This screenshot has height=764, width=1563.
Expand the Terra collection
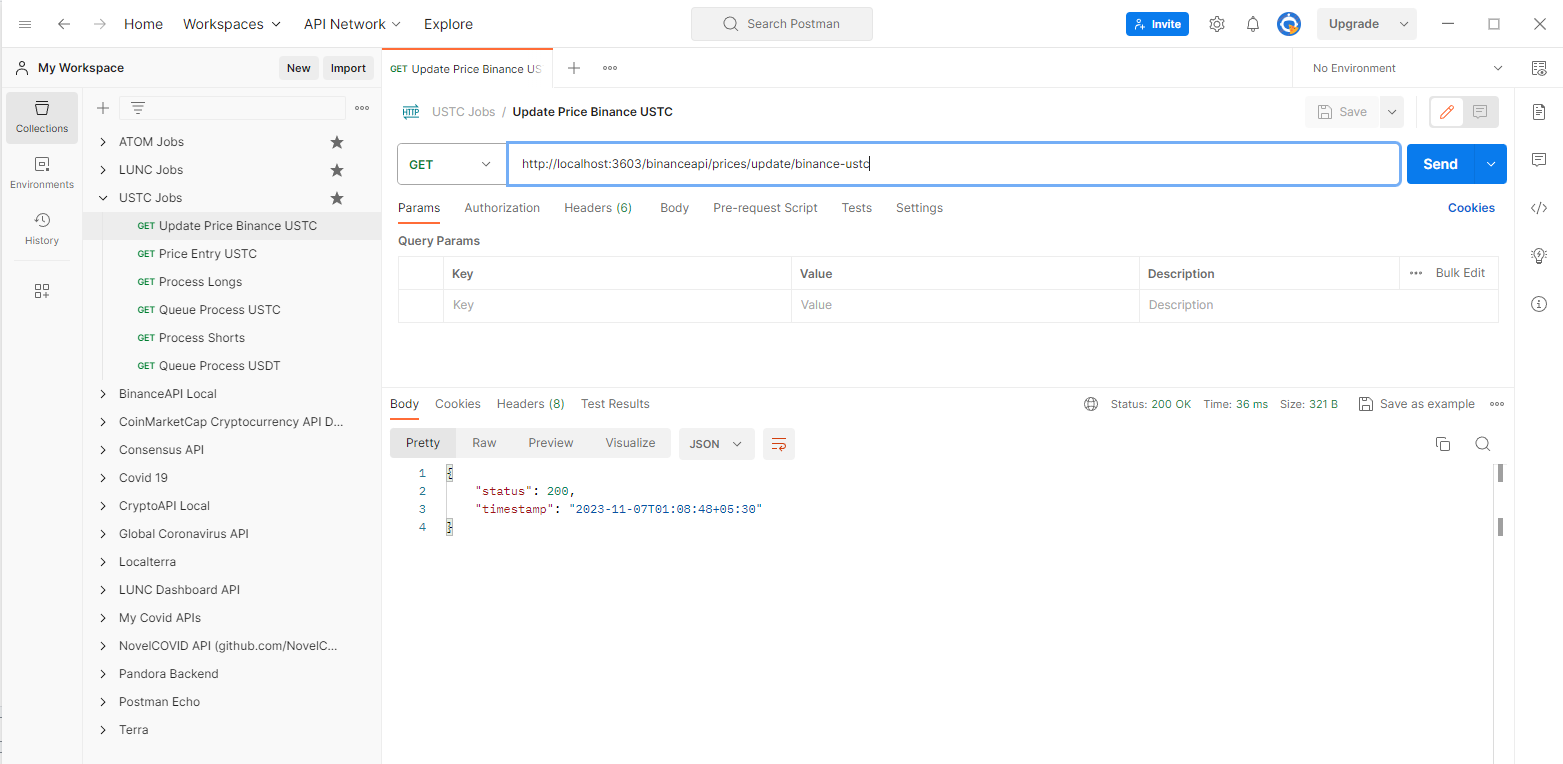pyautogui.click(x=103, y=730)
